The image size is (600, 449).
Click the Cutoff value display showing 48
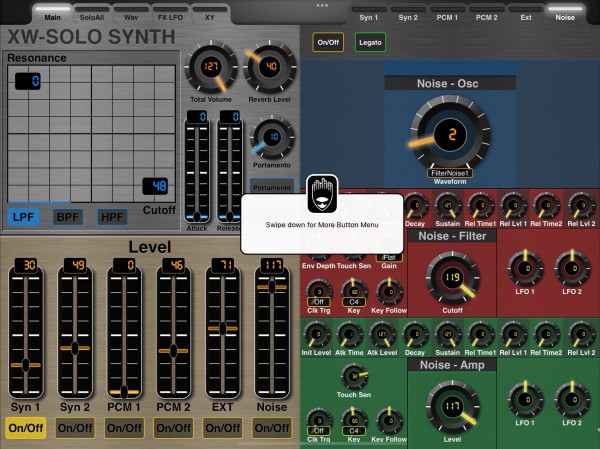click(x=155, y=186)
